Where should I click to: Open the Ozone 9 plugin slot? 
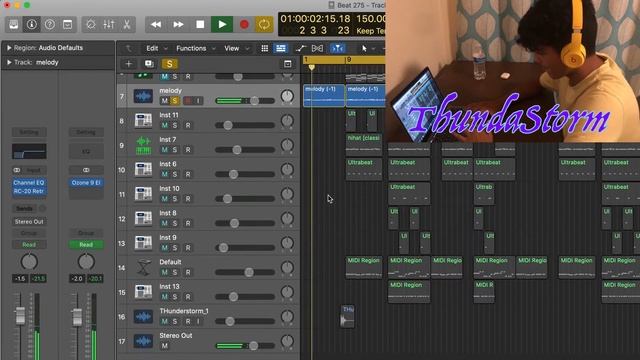(86, 182)
